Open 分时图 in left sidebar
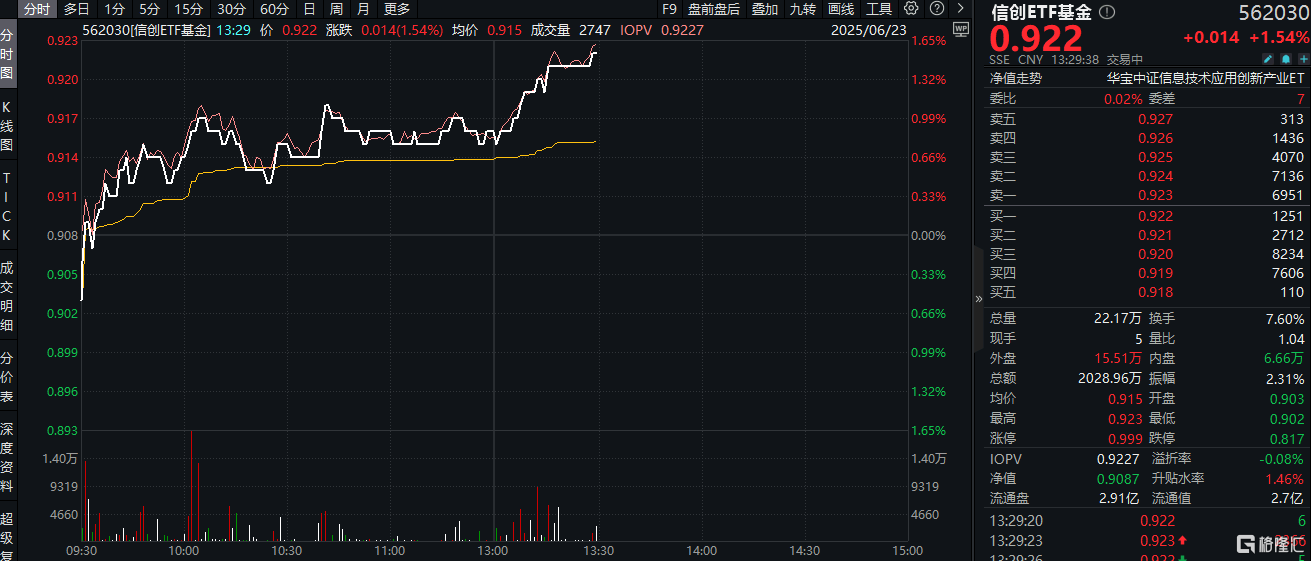 [7, 54]
